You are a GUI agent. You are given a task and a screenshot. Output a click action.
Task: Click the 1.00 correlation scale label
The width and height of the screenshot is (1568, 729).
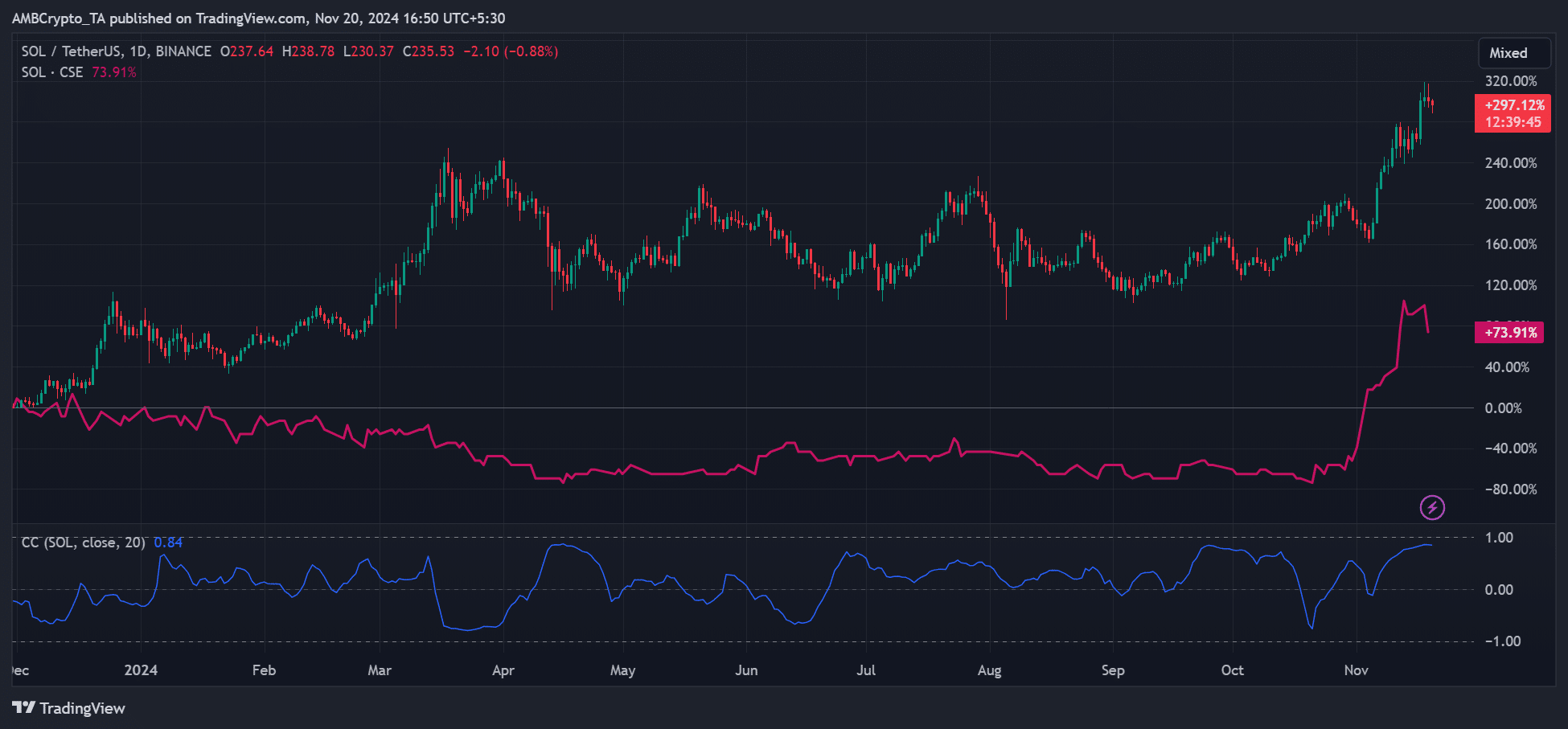[x=1498, y=538]
